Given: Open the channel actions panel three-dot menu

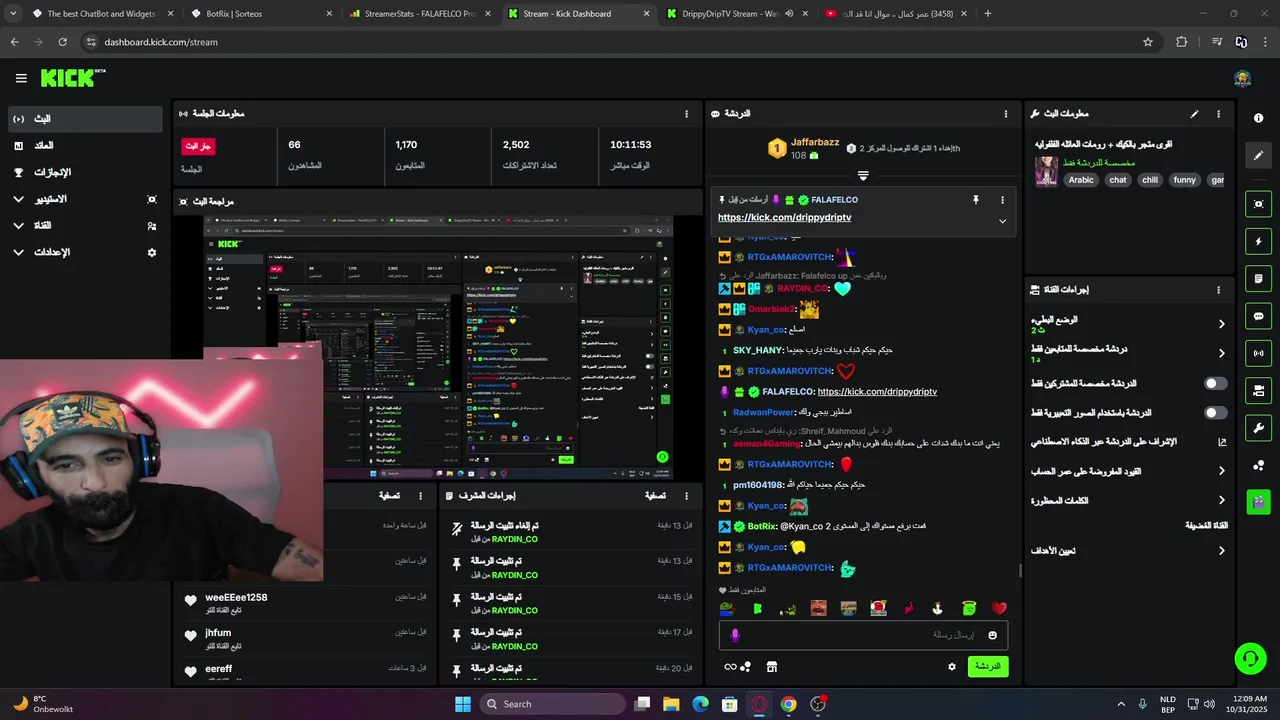Looking at the screenshot, I should pos(1218,290).
